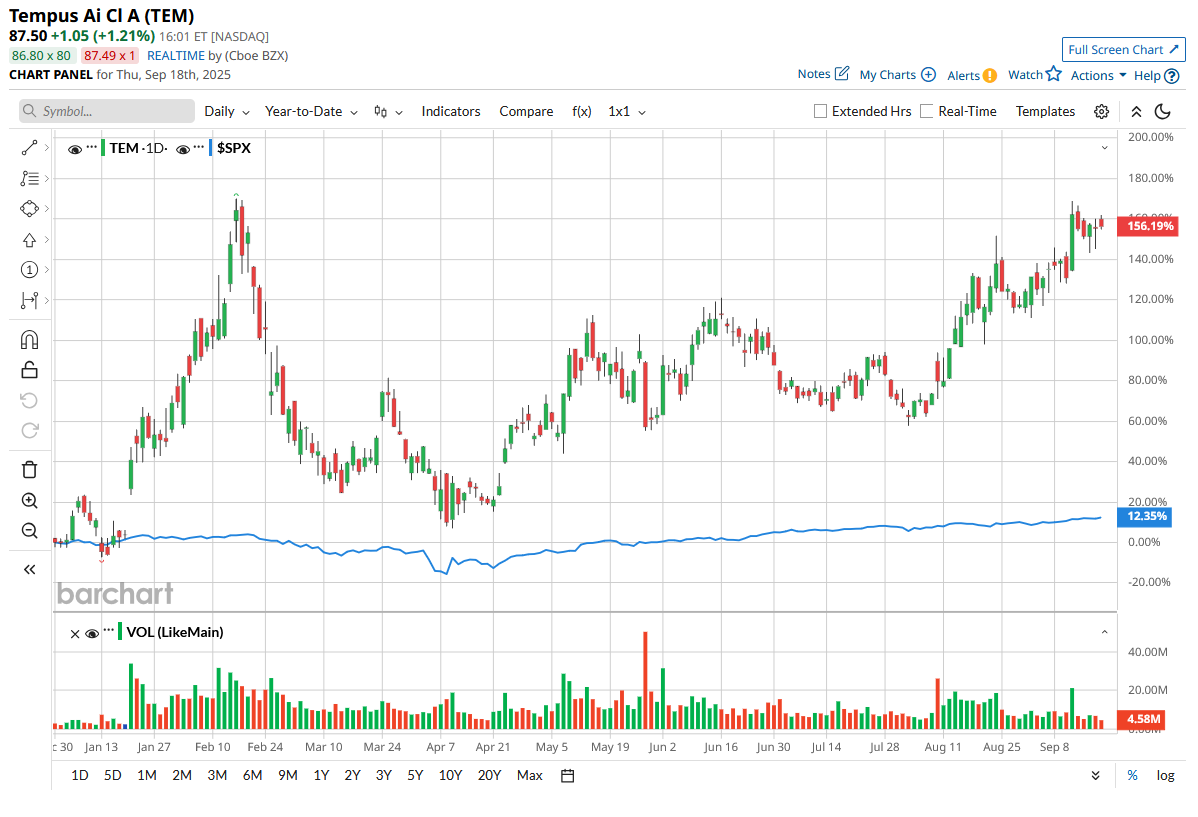Screen dimensions: 1198x817
Task: Select the 5Y time range
Action: tap(415, 776)
